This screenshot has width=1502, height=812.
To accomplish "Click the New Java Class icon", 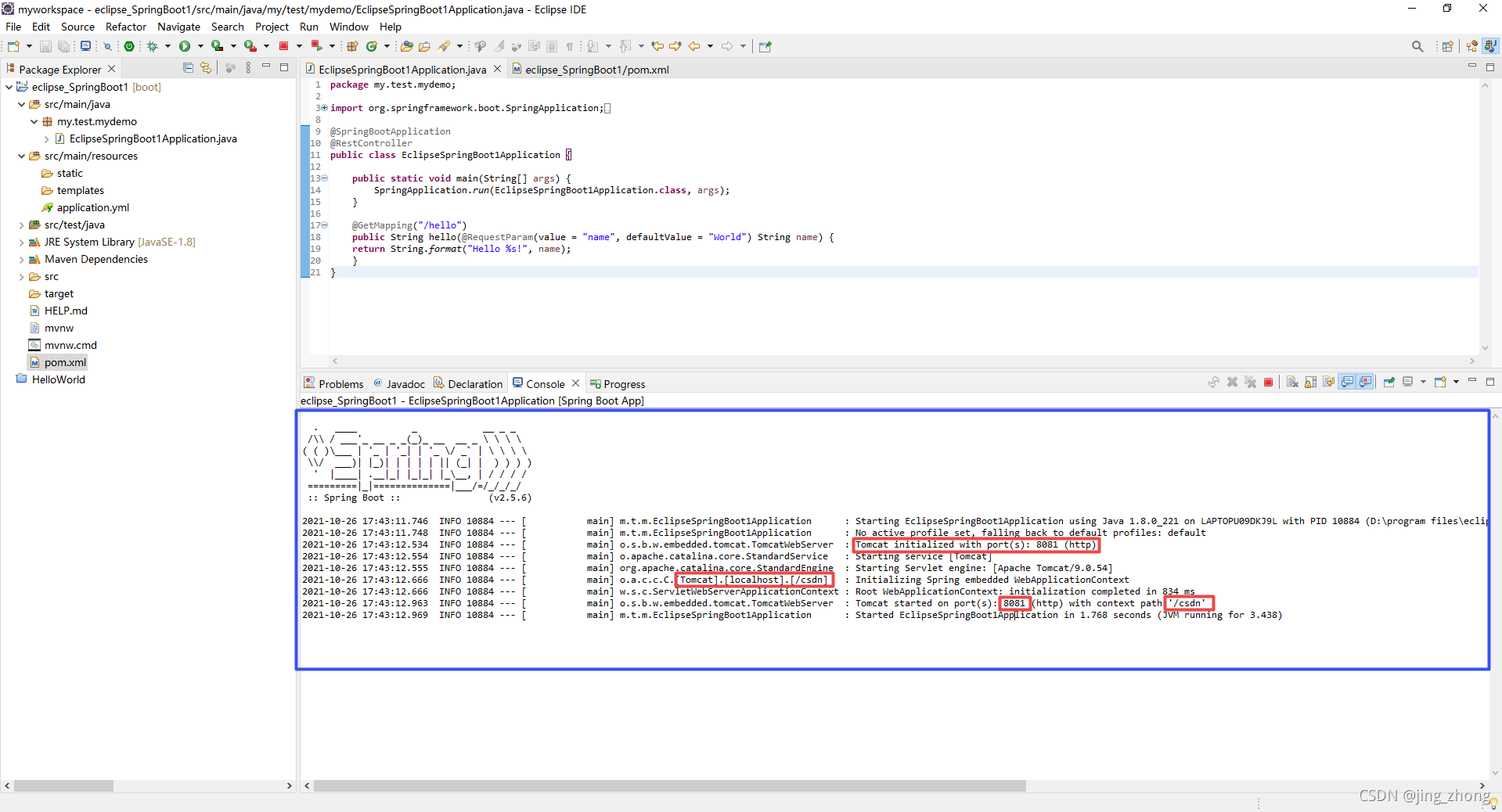I will [372, 46].
